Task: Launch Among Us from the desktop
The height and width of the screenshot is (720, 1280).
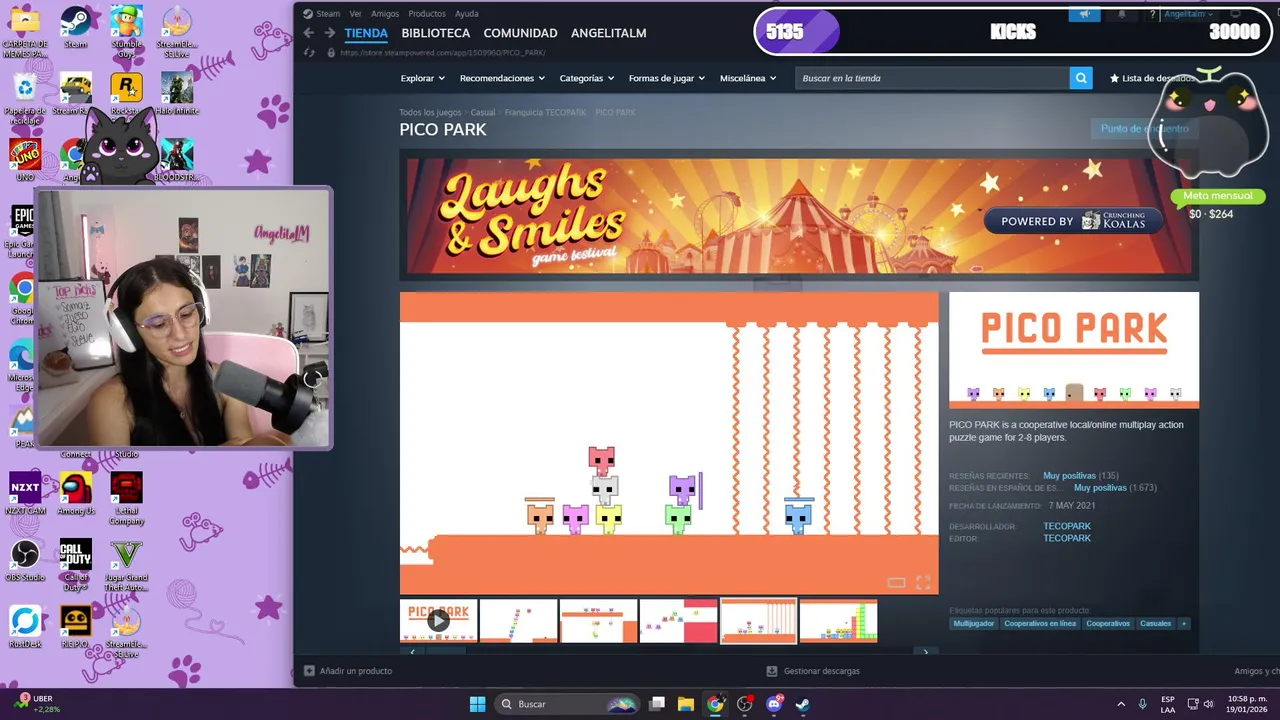Action: pos(75,493)
